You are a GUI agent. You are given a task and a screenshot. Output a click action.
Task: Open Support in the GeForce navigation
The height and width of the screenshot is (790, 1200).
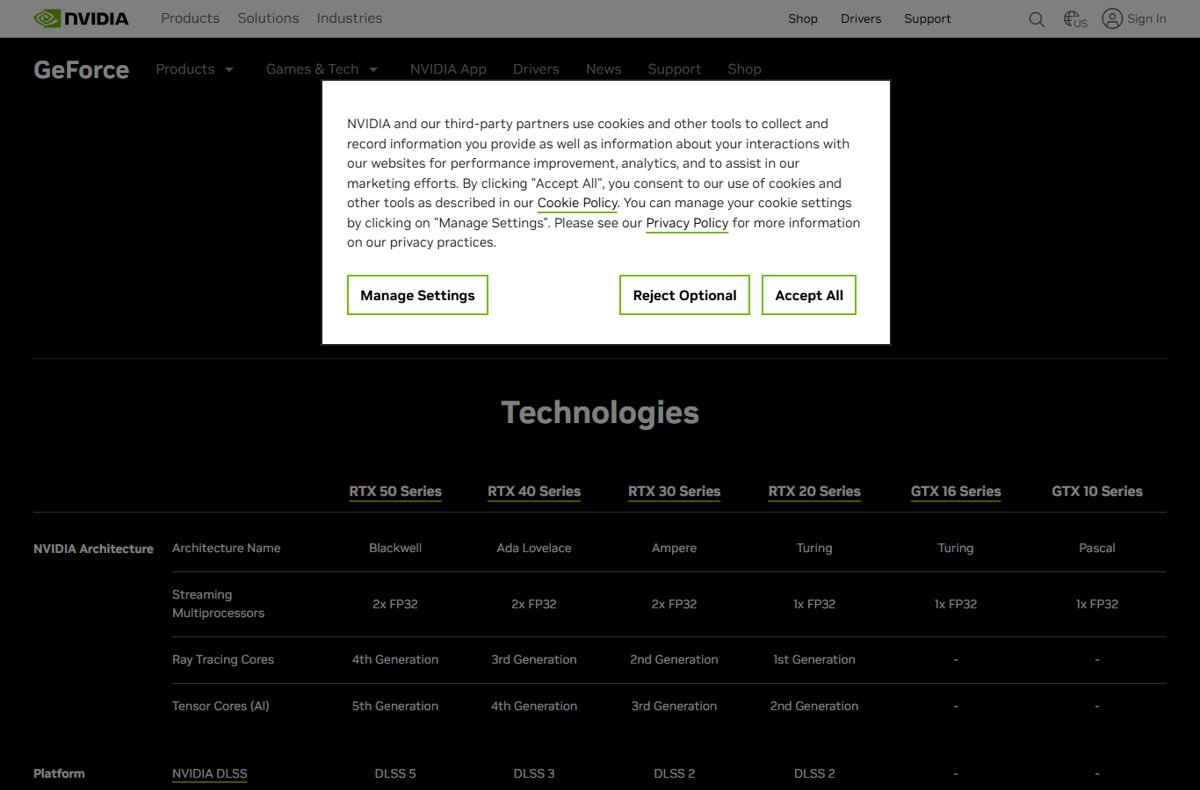(x=674, y=69)
